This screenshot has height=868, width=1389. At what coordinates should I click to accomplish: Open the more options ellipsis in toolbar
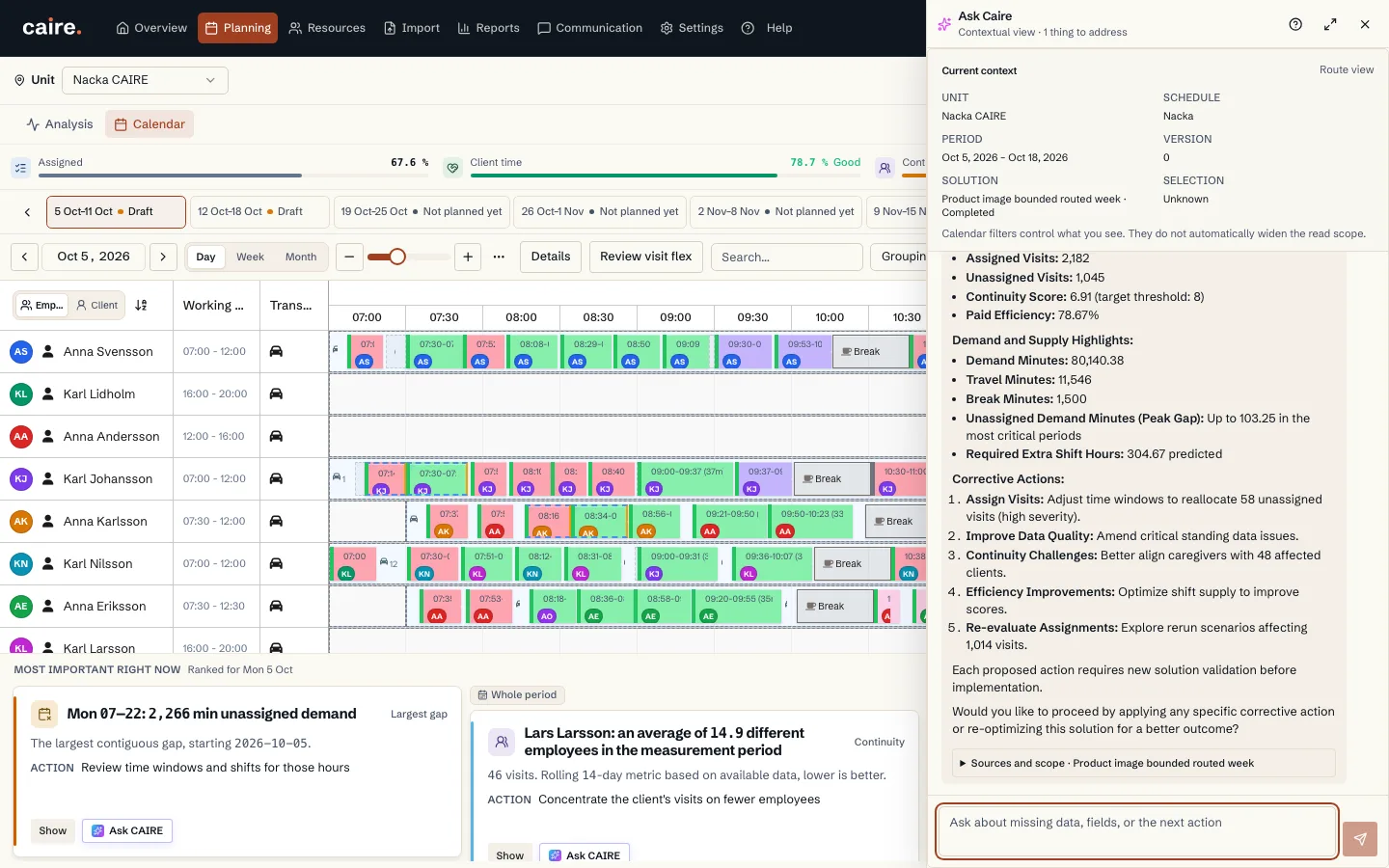499,257
